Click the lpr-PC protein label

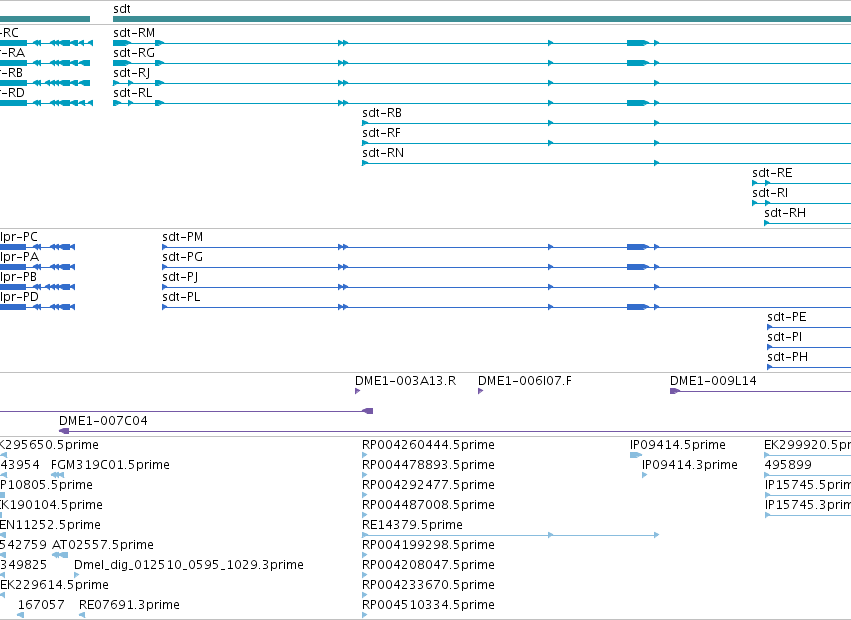(x=19, y=237)
